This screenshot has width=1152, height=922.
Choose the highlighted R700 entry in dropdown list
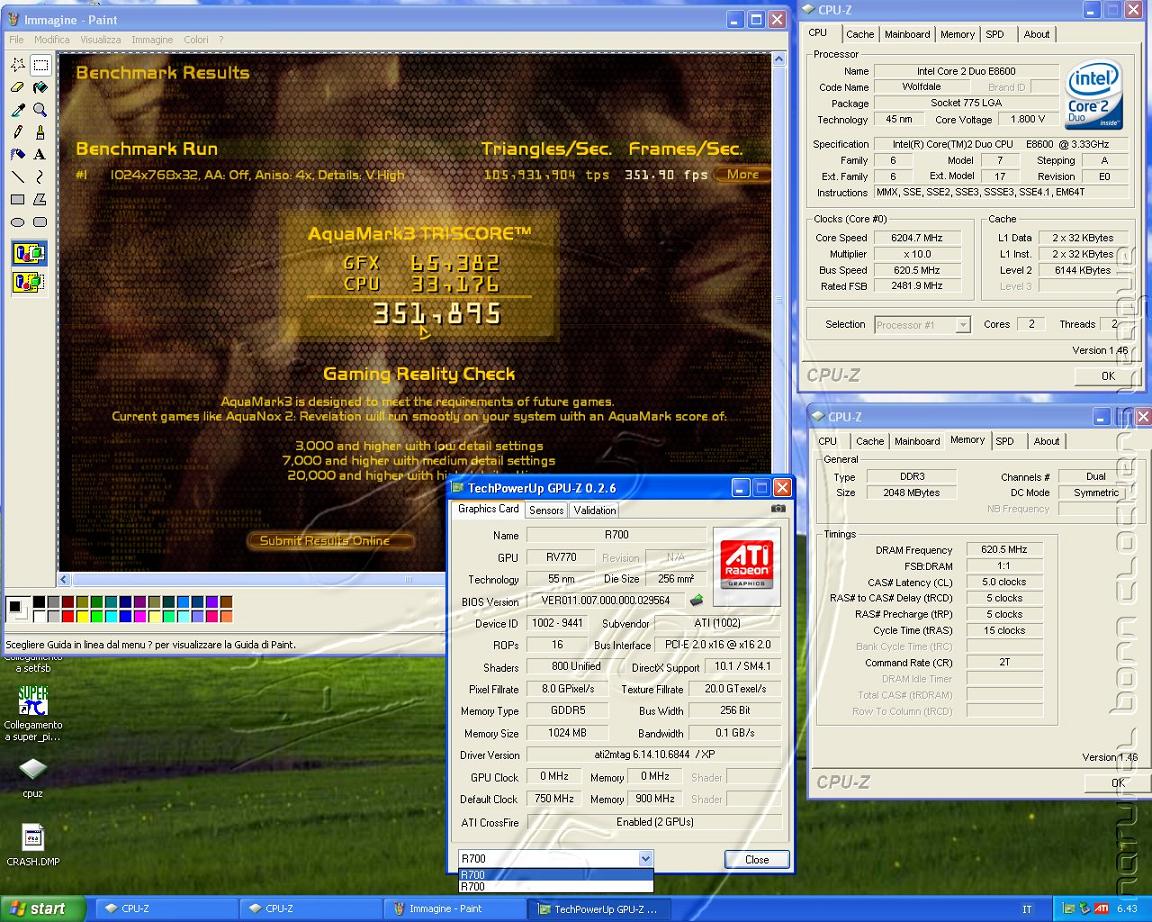(555, 875)
